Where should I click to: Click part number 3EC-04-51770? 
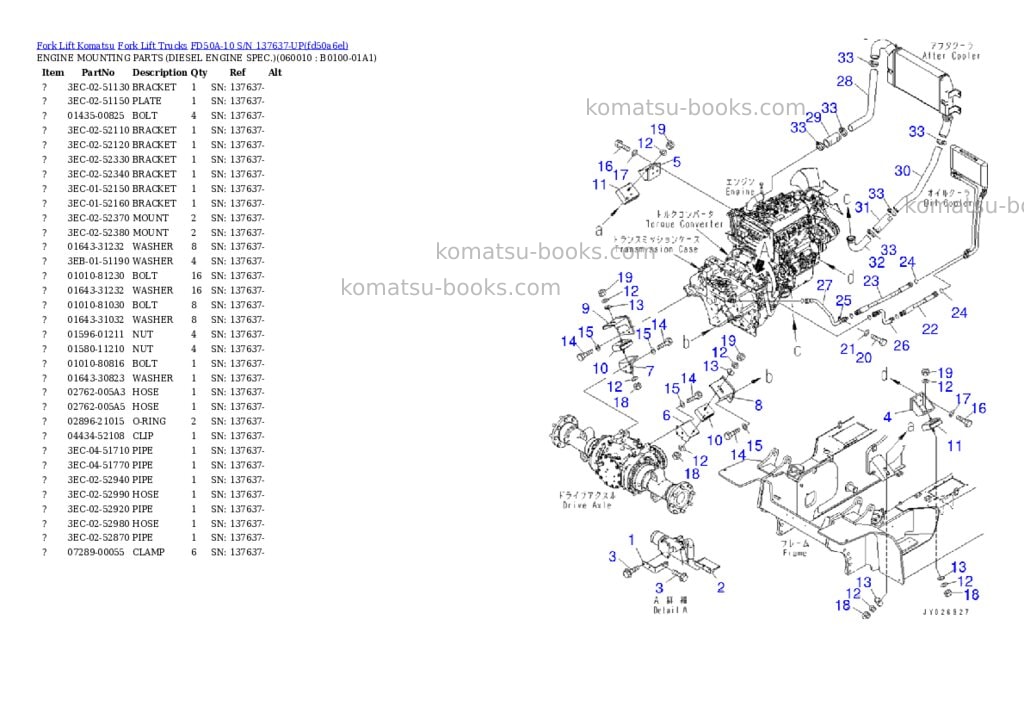[x=98, y=465]
